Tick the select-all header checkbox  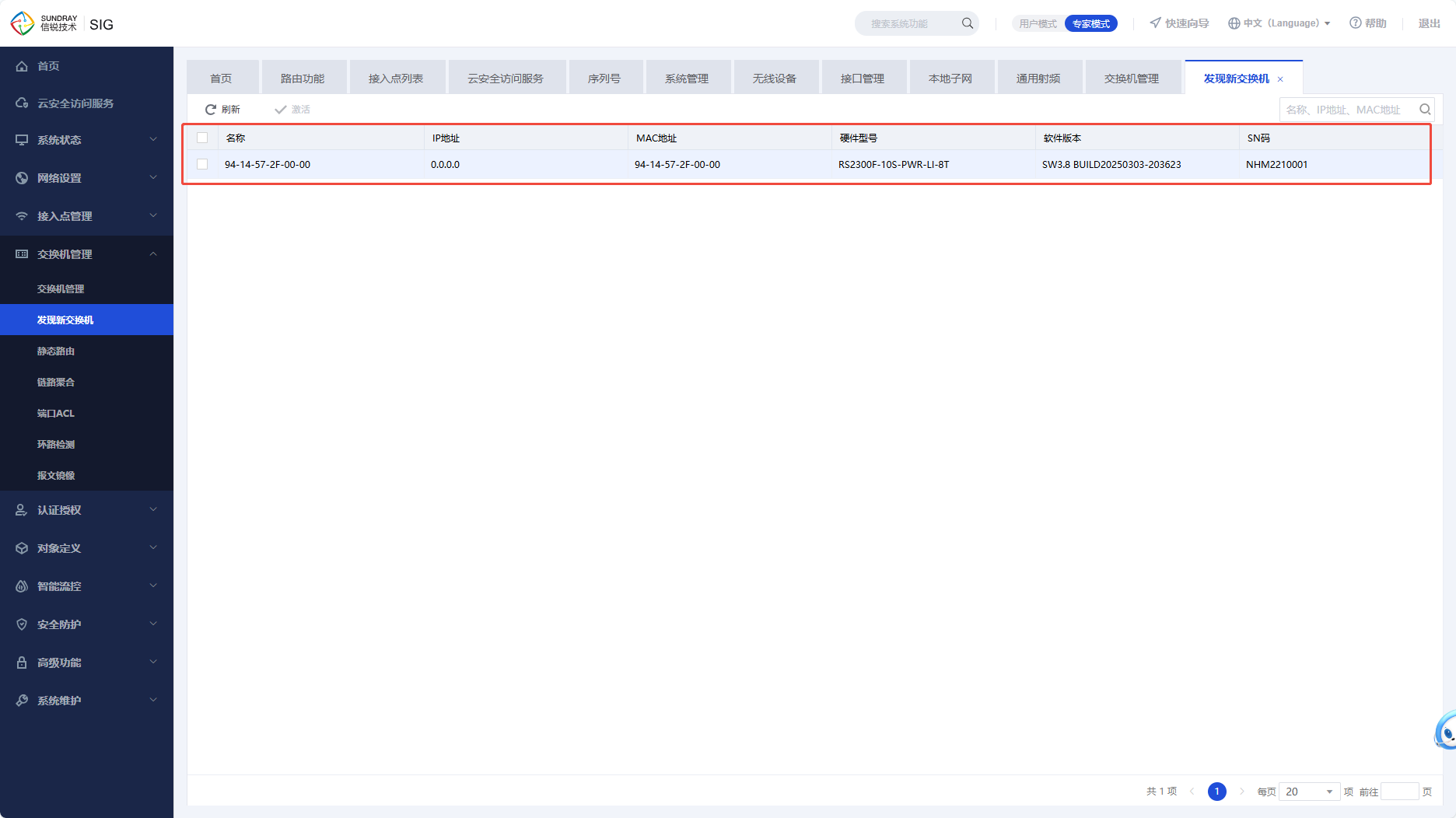[202, 138]
